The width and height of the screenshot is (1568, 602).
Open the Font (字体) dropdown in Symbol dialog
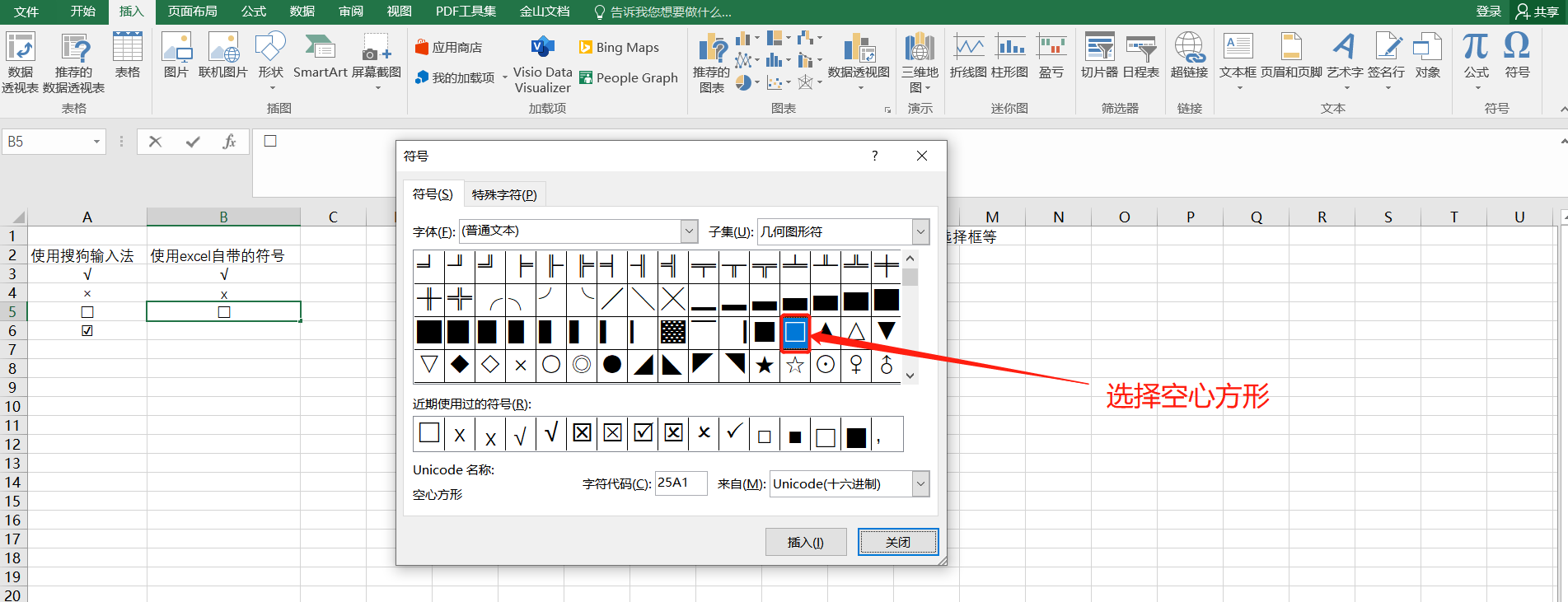[x=689, y=231]
